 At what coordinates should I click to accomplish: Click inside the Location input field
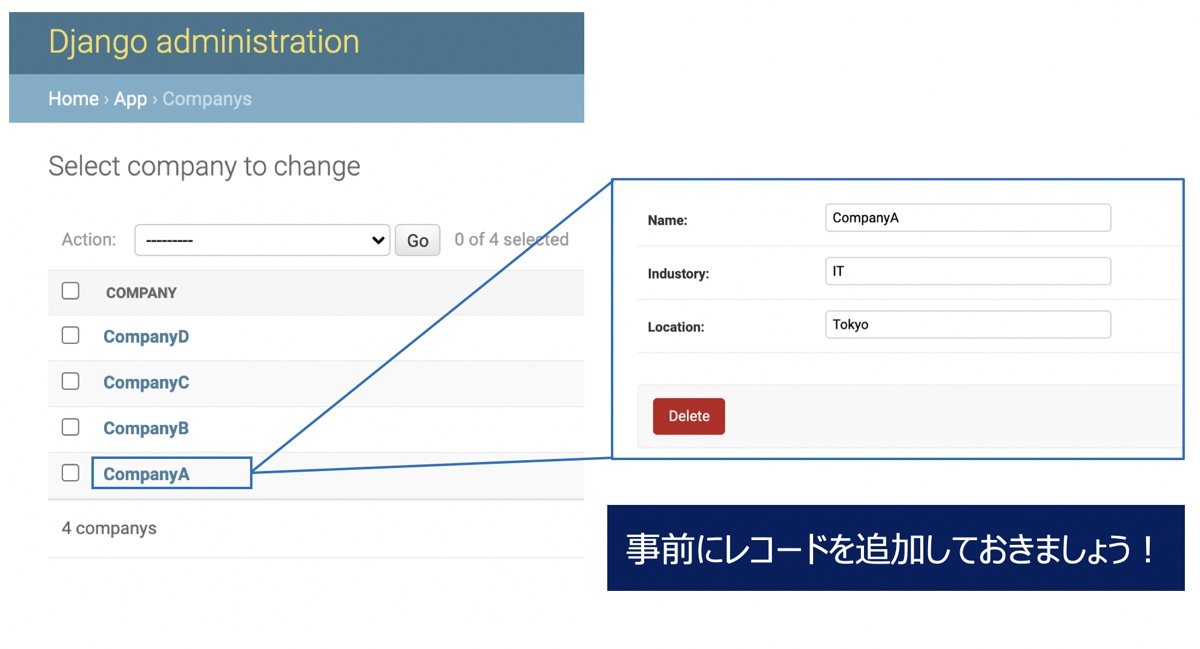pyautogui.click(x=967, y=324)
